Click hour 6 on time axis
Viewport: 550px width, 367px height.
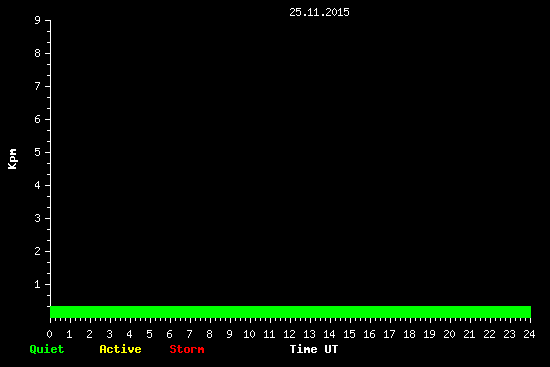click(x=169, y=334)
